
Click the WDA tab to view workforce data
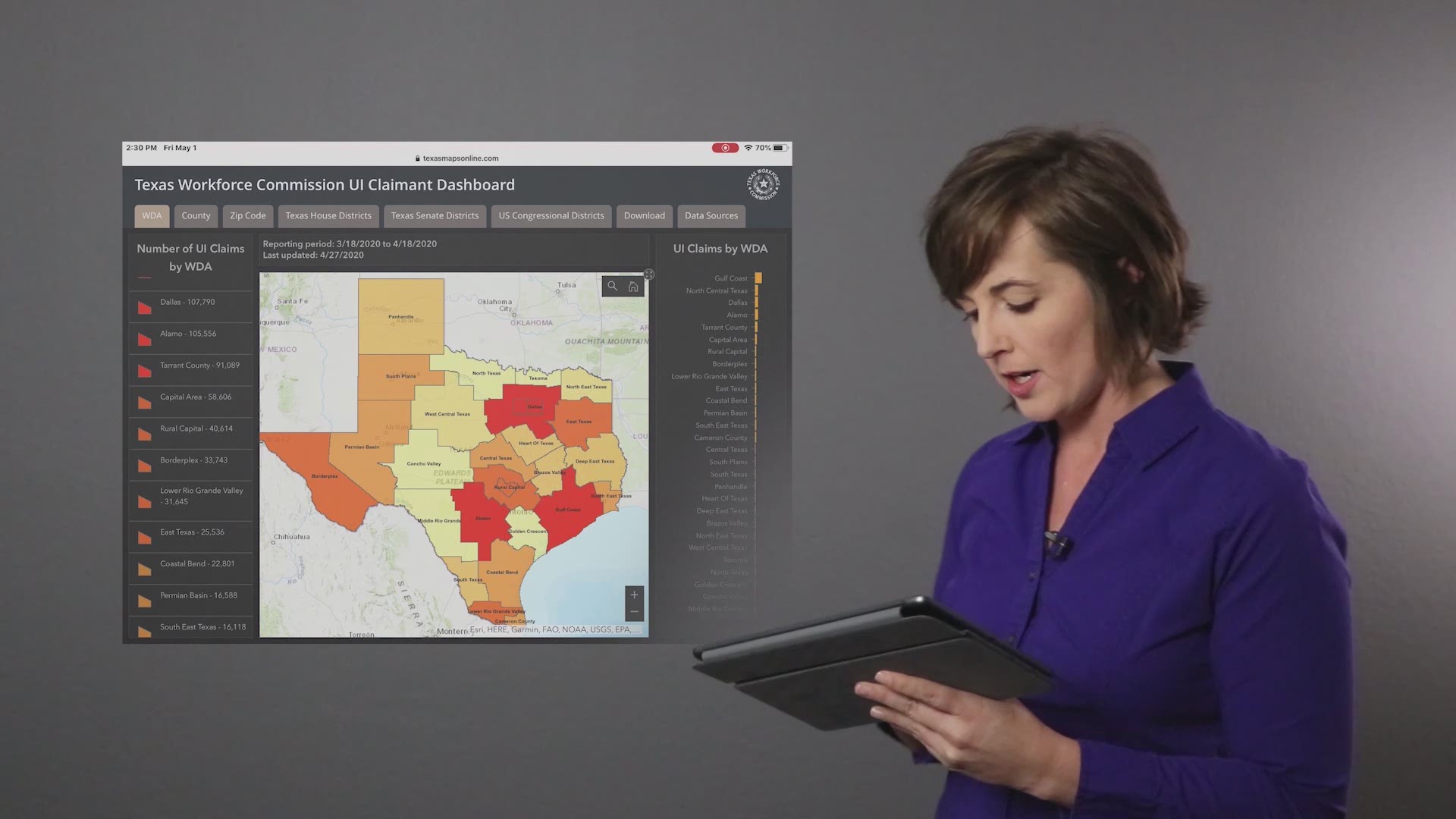coord(152,215)
